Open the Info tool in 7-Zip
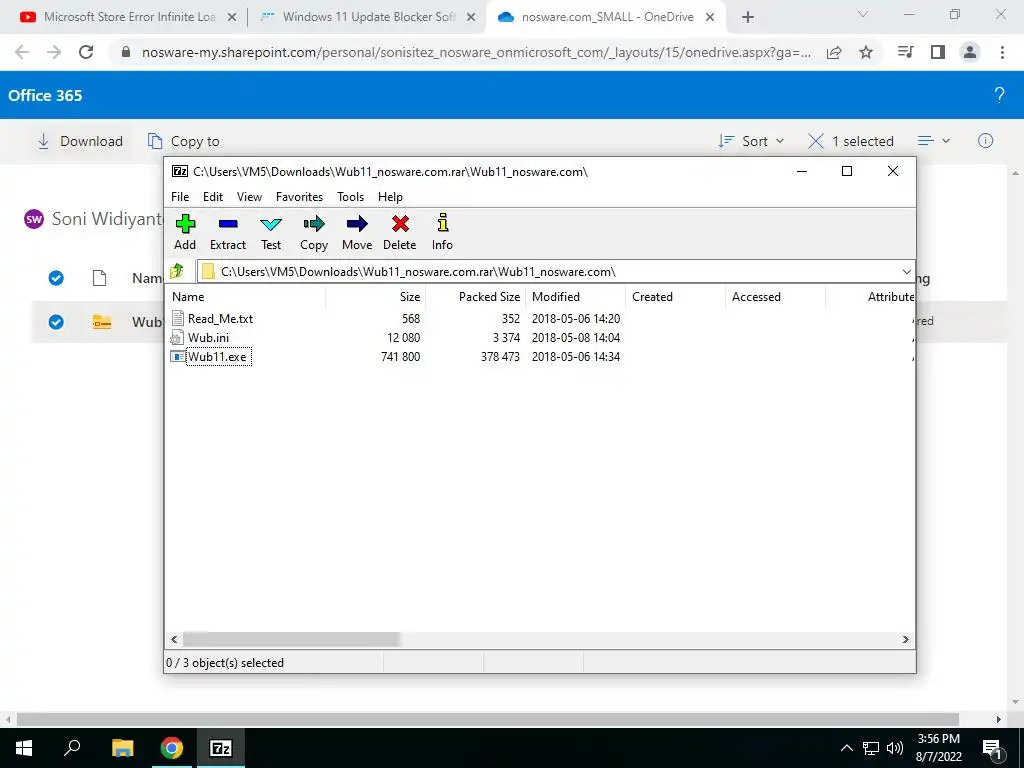The image size is (1024, 768). click(442, 232)
